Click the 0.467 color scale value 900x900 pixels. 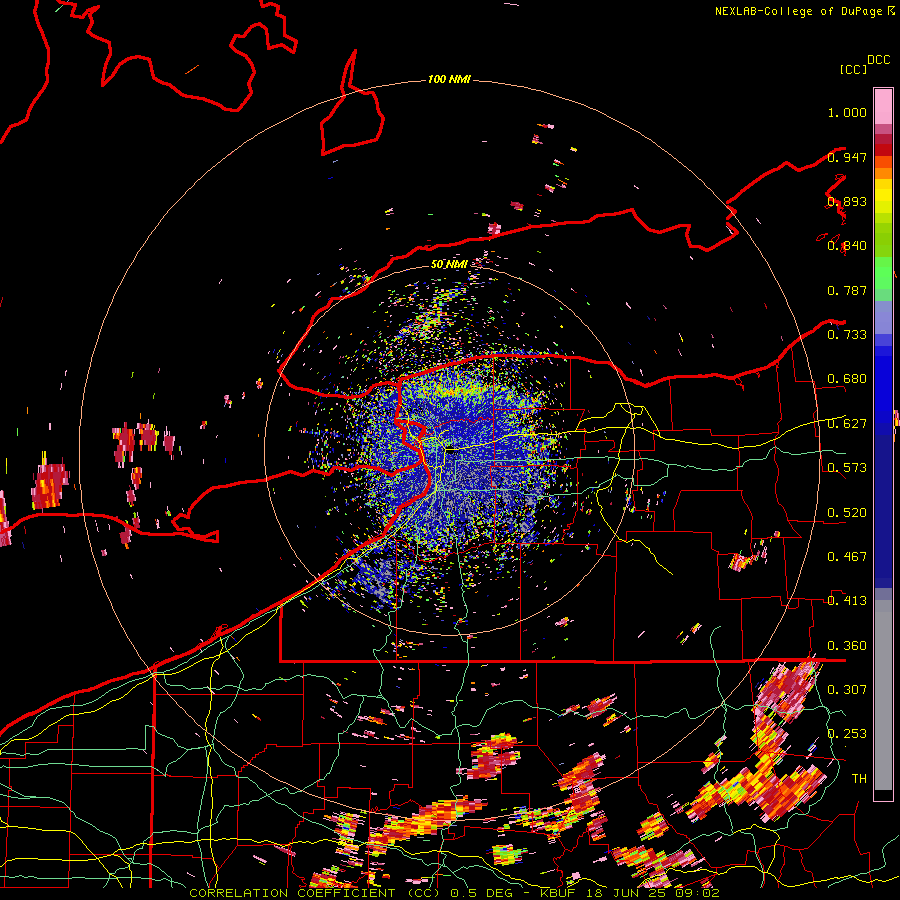coord(847,557)
